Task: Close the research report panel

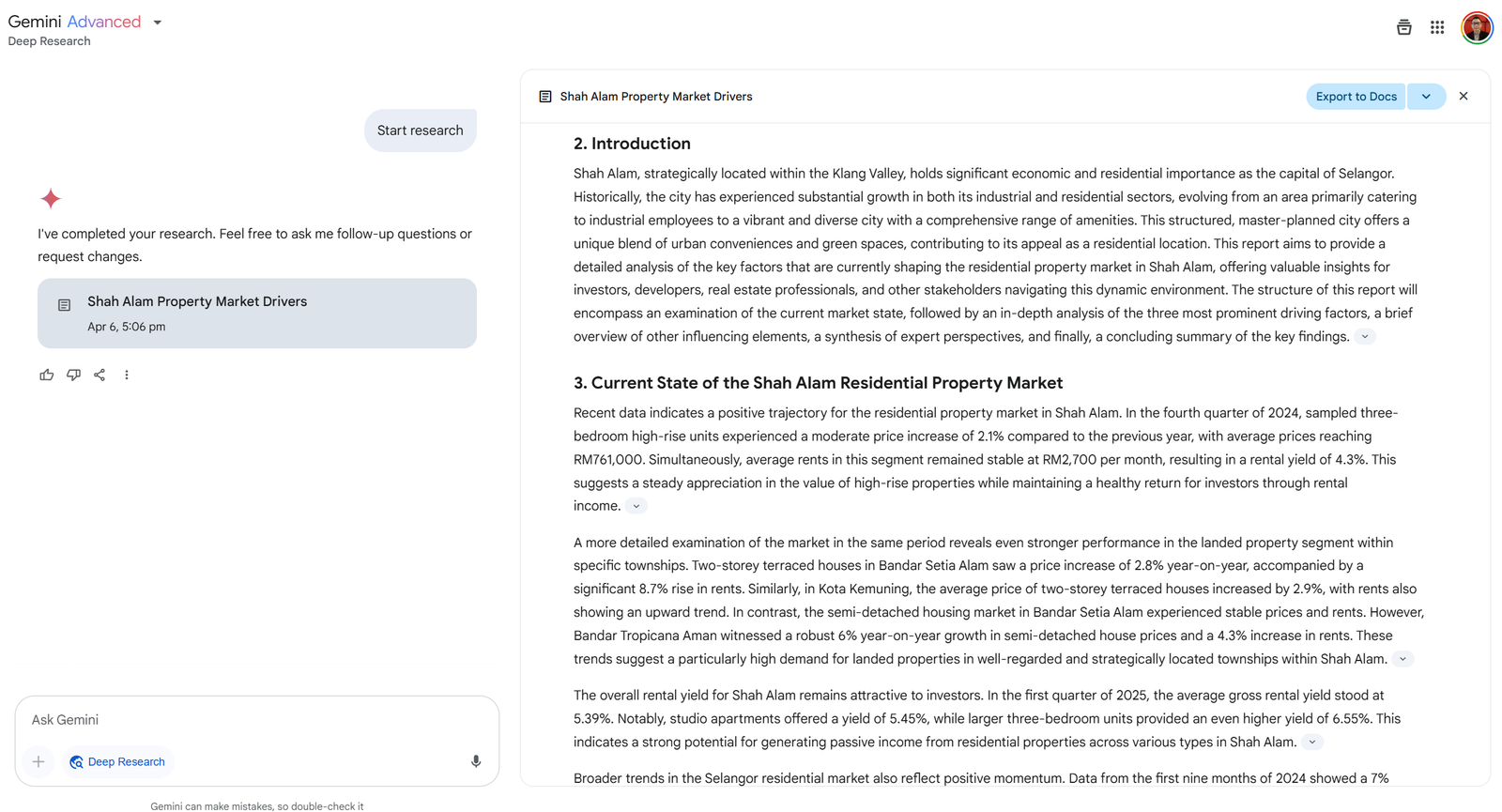Action: tap(1464, 97)
